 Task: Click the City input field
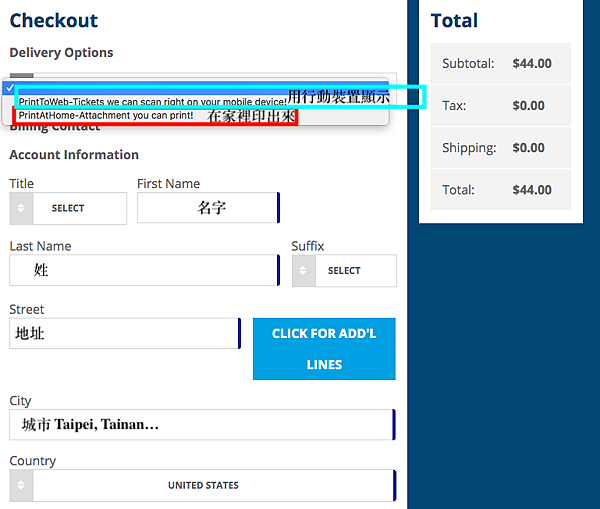[x=201, y=425]
